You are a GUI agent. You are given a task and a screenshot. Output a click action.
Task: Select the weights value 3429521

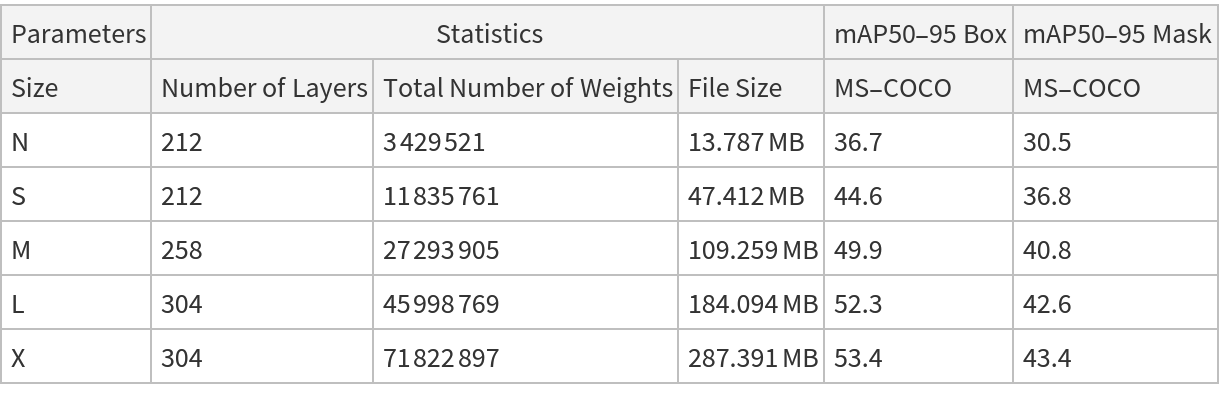(x=434, y=142)
